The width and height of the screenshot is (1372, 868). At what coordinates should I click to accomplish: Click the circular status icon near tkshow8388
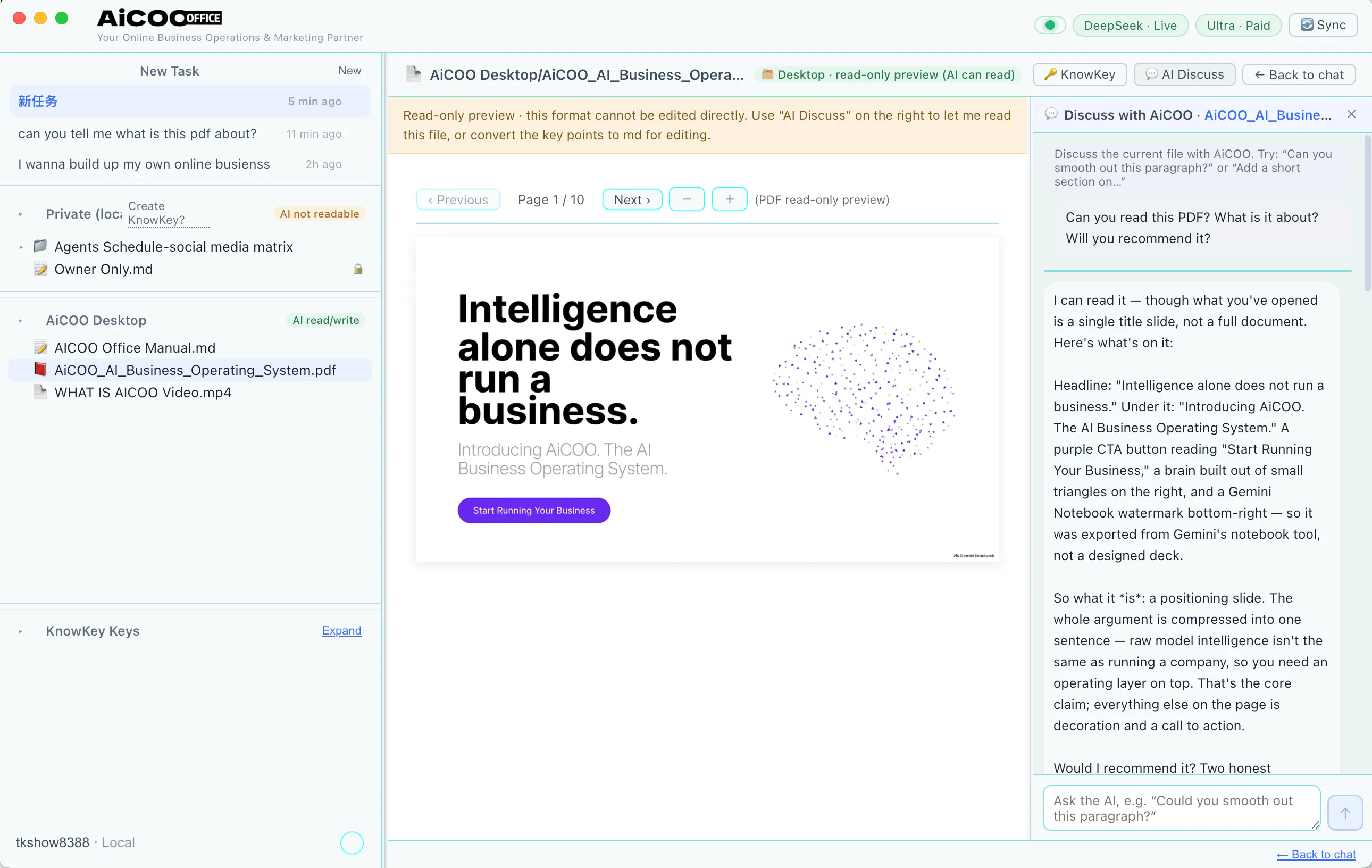[x=352, y=843]
